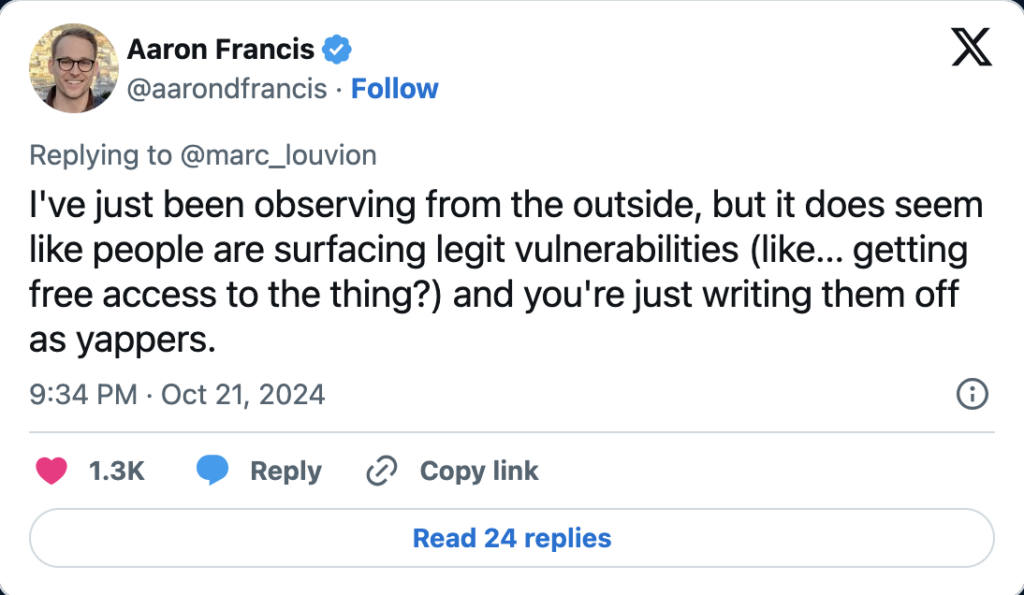Open Aaron Francis profile photo
The height and width of the screenshot is (595, 1024).
pos(74,68)
